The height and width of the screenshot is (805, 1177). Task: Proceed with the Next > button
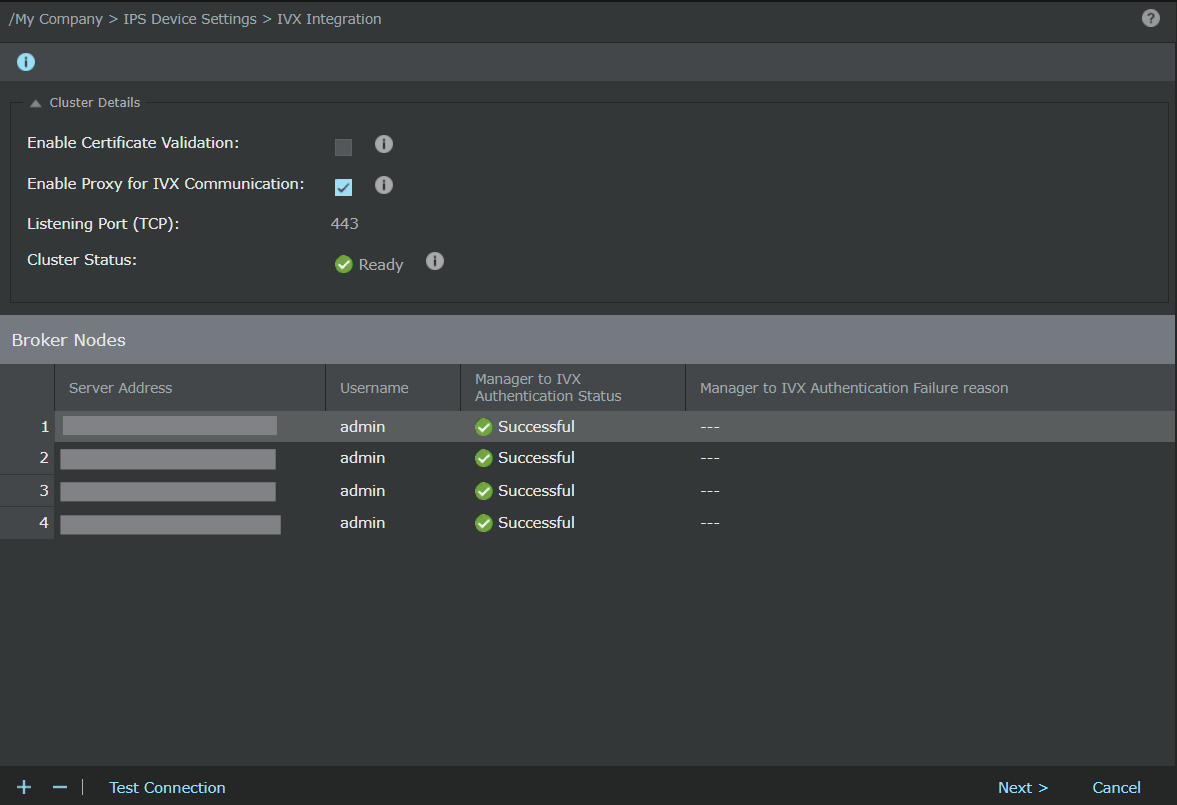coord(1022,788)
